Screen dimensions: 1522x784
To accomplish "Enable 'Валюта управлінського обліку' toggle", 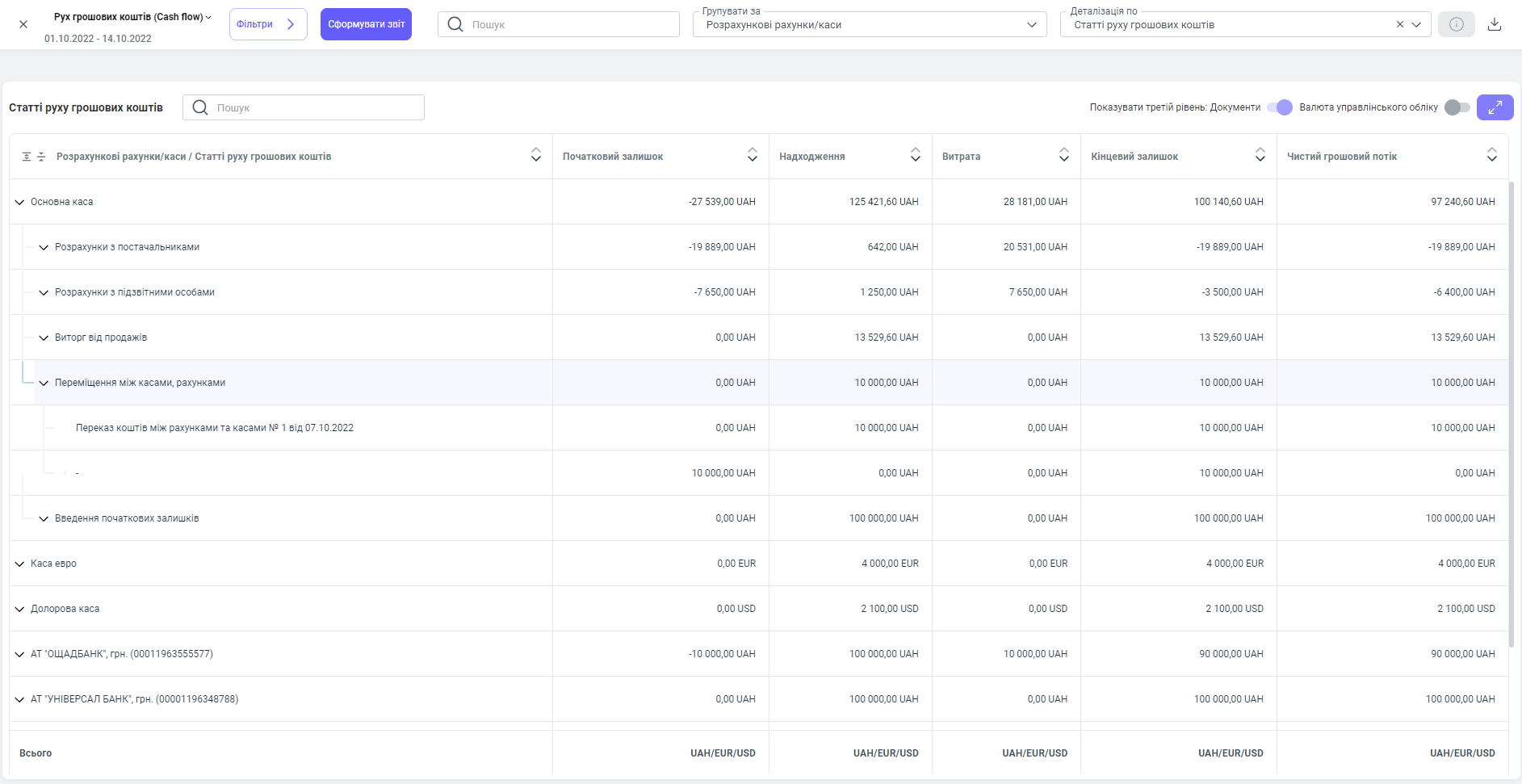I will 1457,107.
